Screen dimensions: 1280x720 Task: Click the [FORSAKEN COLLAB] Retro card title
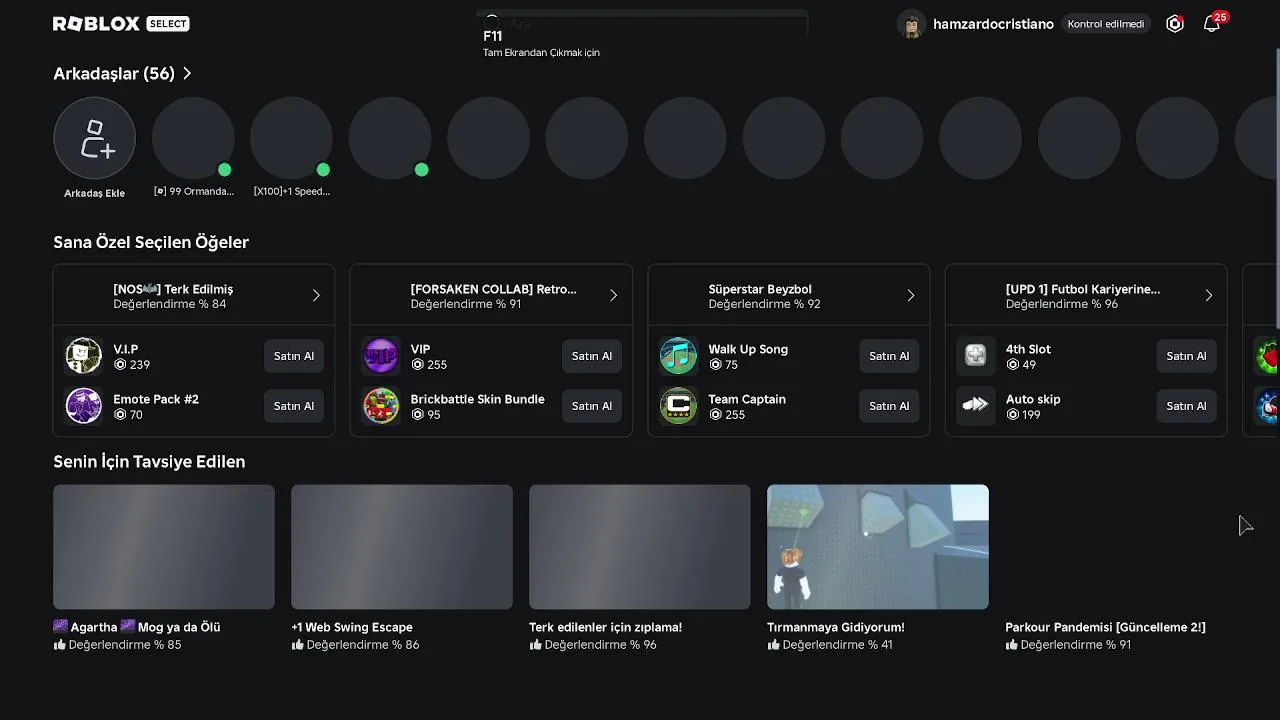(493, 289)
